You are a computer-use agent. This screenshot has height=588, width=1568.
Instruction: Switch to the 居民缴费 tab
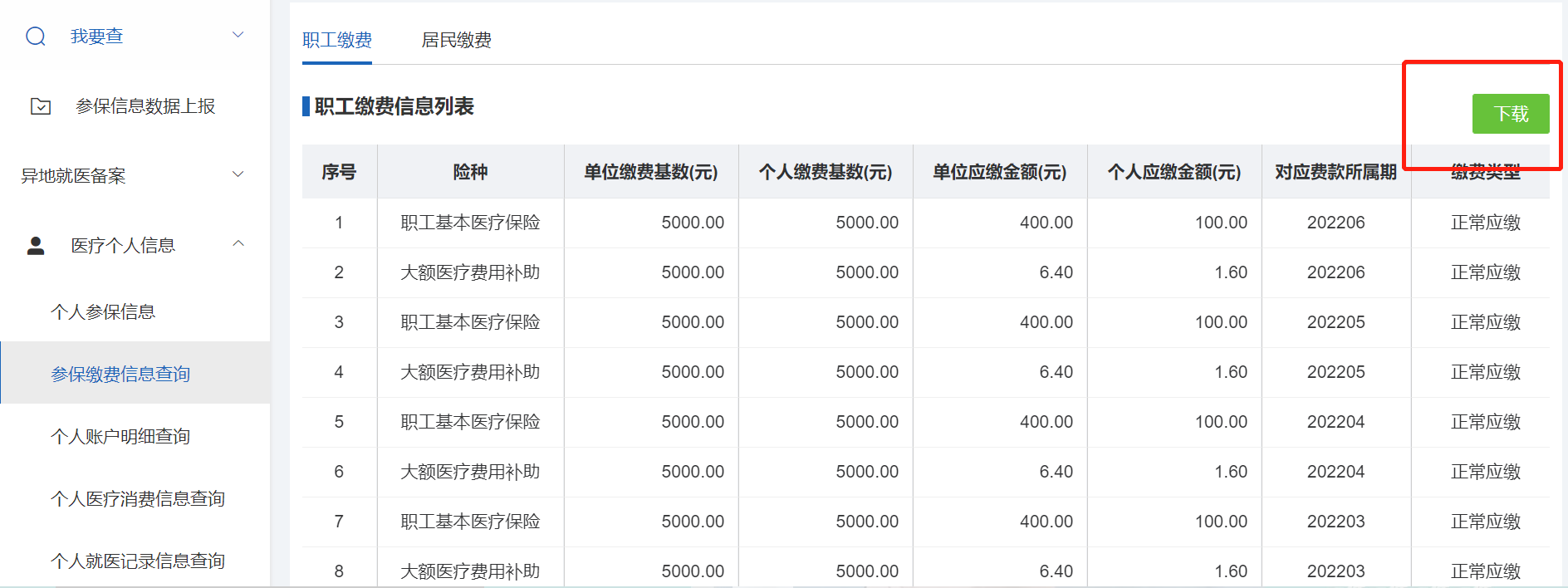pyautogui.click(x=456, y=40)
